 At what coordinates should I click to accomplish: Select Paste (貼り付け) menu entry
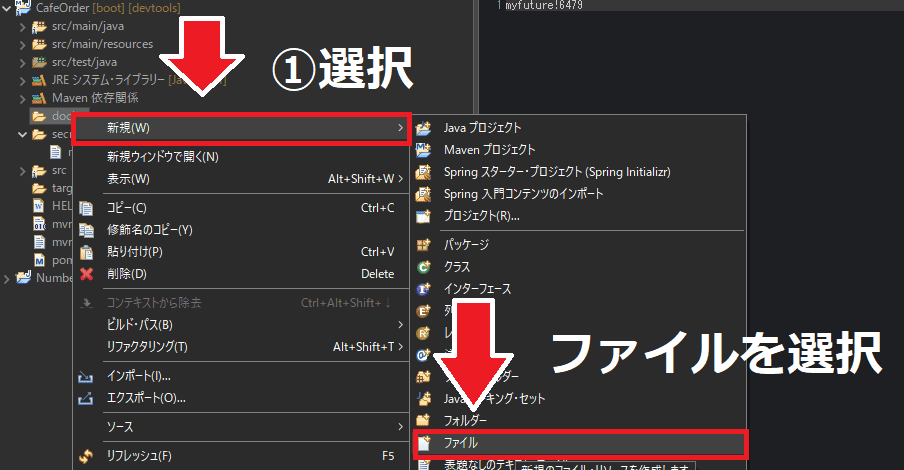point(134,252)
